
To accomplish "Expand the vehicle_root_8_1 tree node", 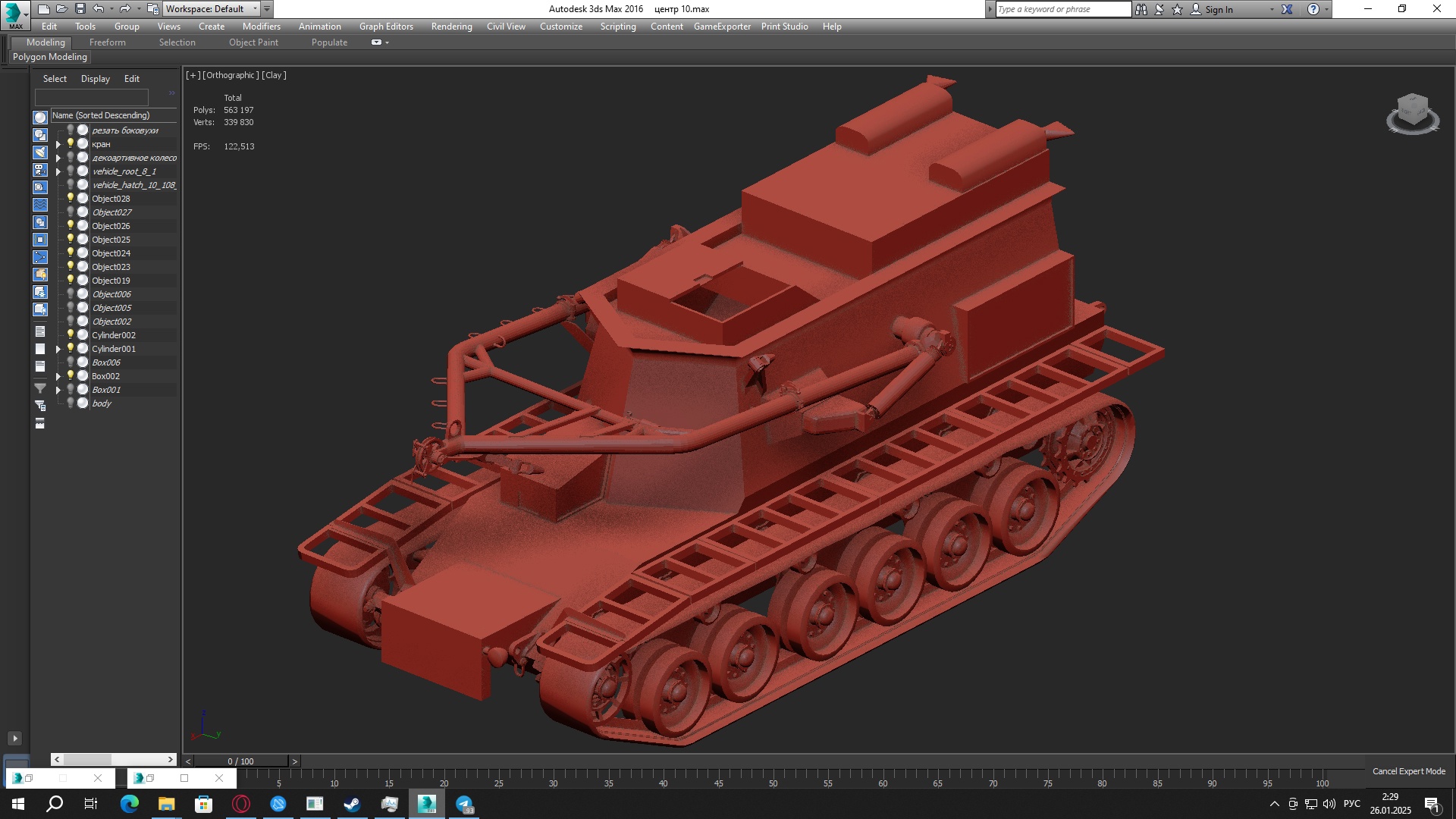I will (58, 171).
